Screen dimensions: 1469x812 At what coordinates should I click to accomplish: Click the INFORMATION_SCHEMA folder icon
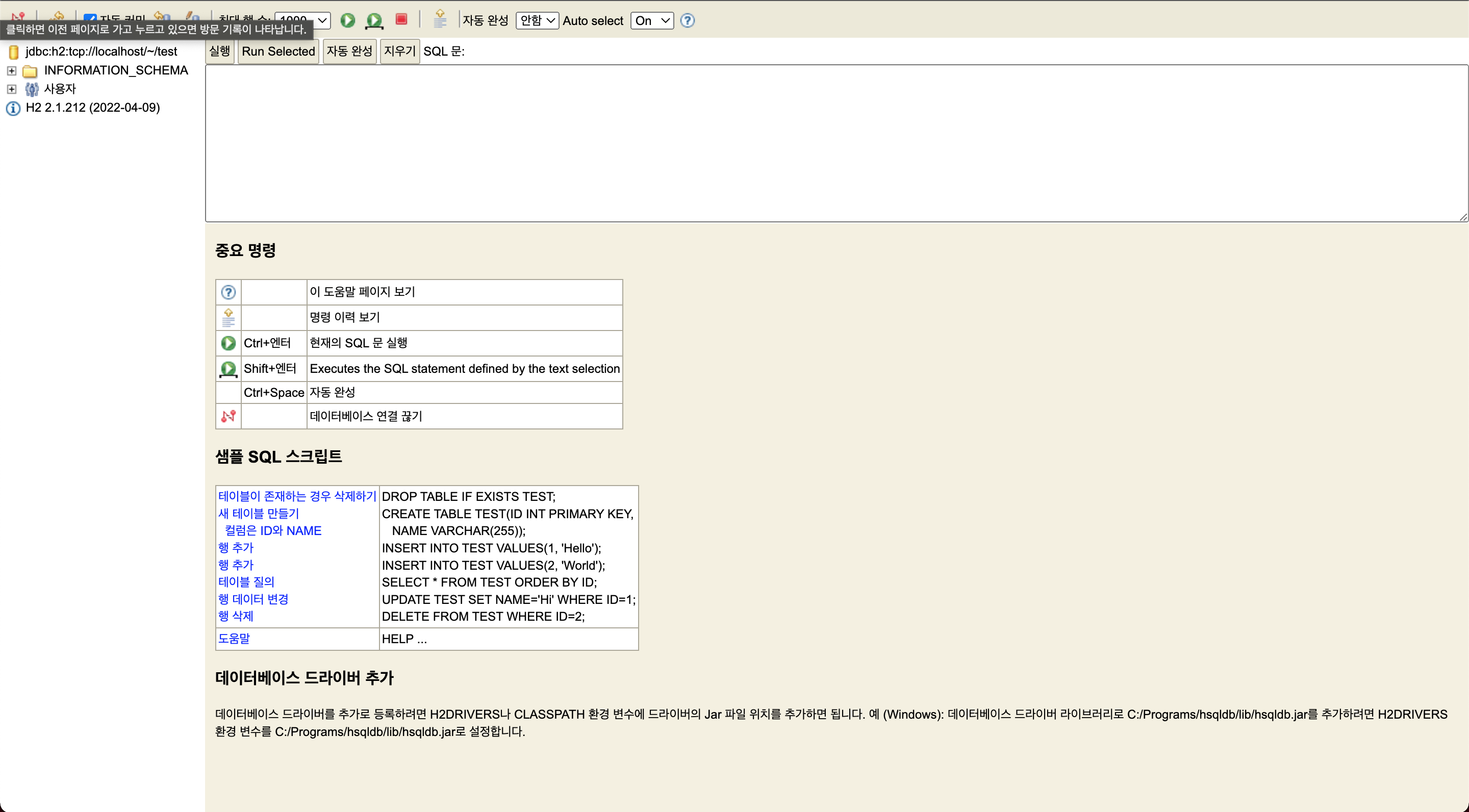point(30,71)
